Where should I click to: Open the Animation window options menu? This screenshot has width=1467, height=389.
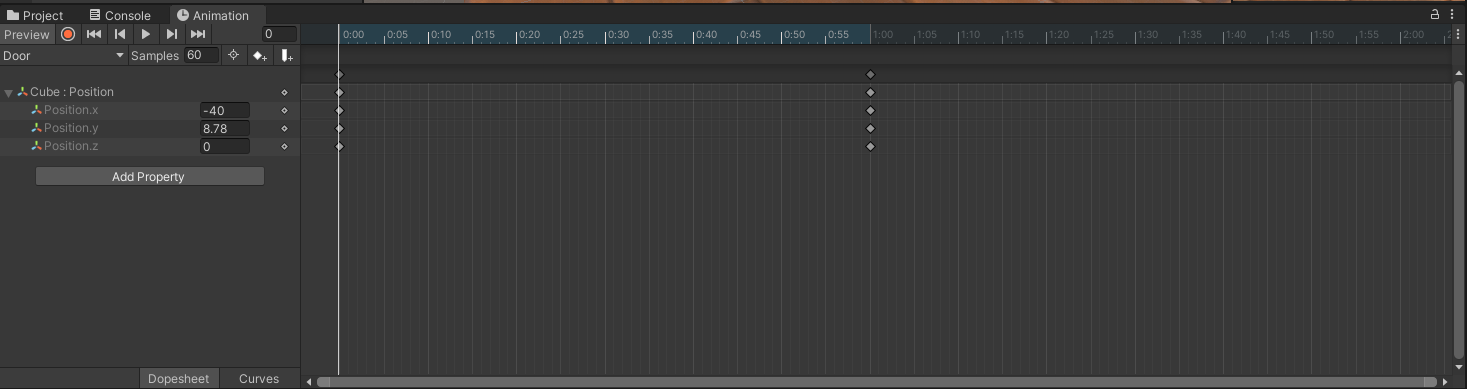click(x=1452, y=14)
